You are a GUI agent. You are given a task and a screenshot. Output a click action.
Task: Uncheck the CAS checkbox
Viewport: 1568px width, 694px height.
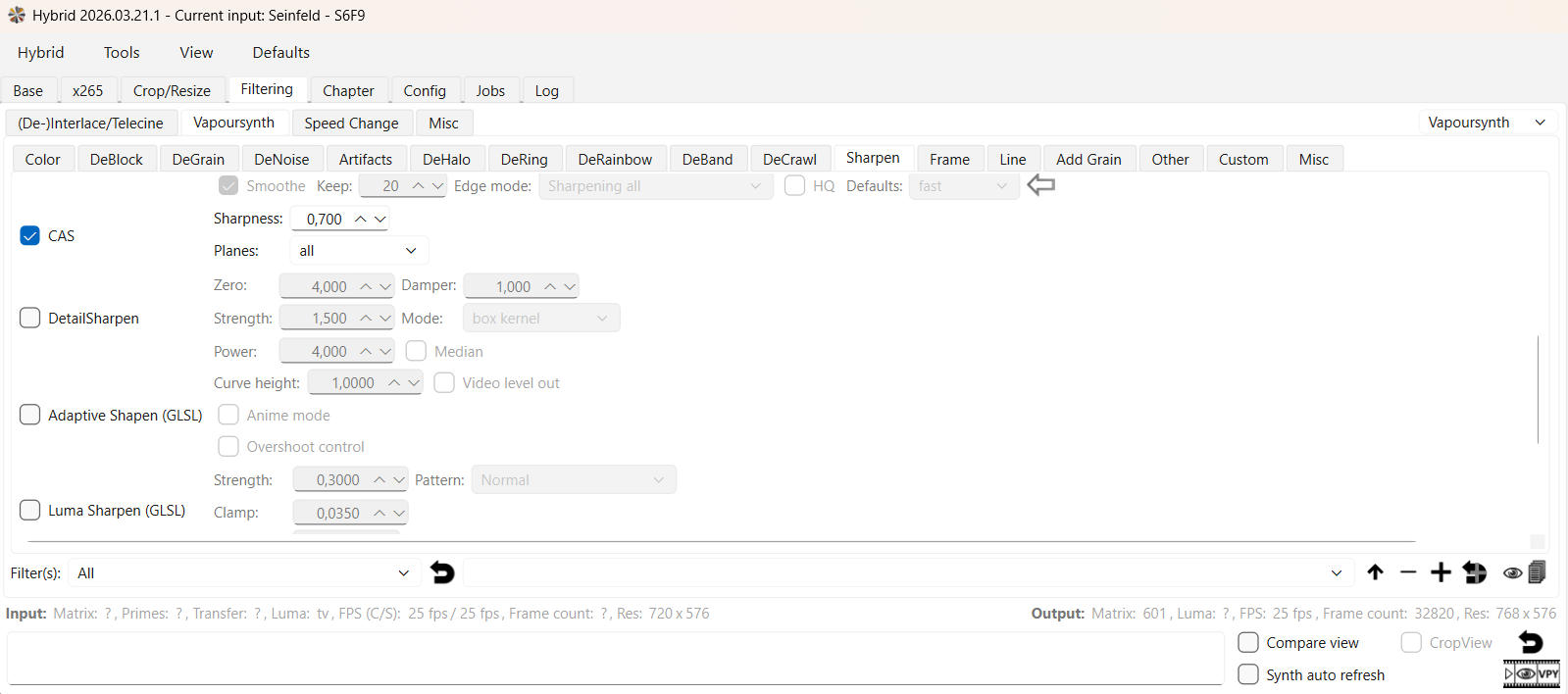point(30,235)
